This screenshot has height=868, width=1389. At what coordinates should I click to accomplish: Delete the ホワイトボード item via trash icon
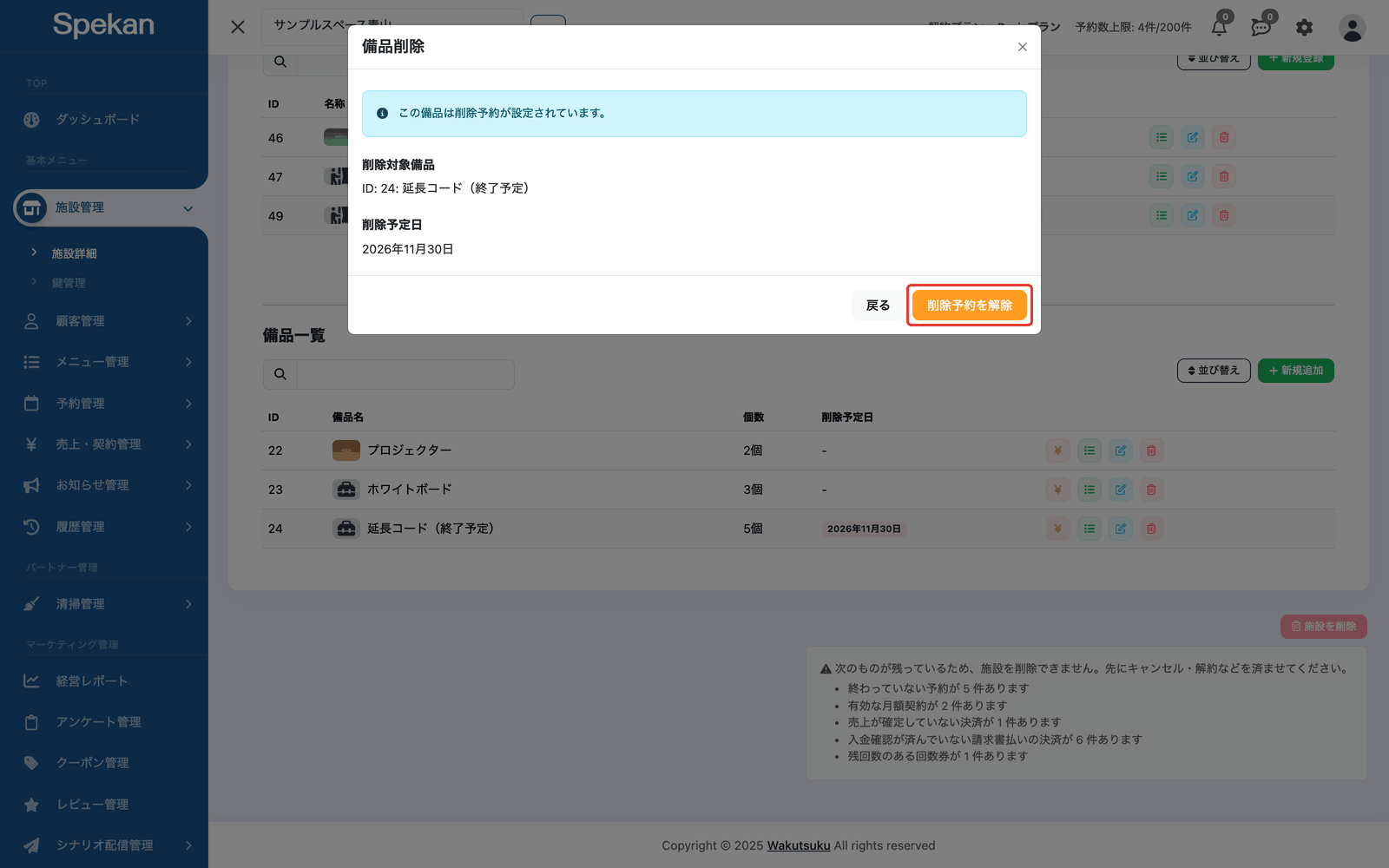(x=1151, y=490)
